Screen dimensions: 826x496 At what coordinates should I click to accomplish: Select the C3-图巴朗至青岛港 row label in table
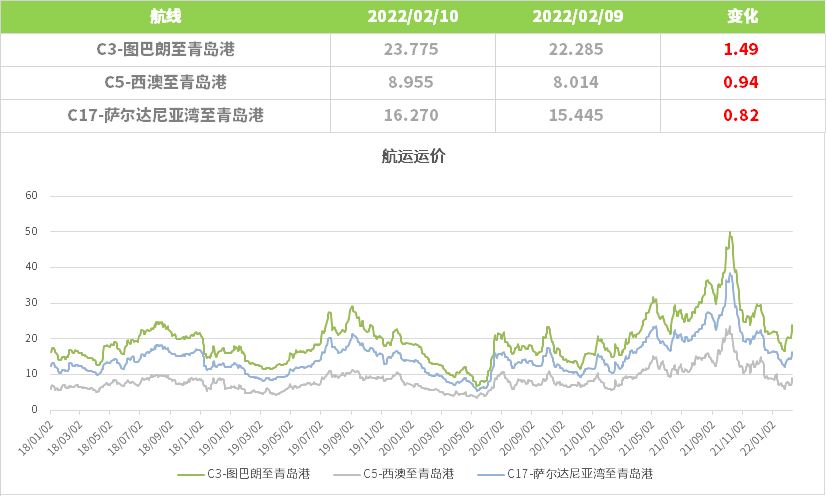click(165, 49)
